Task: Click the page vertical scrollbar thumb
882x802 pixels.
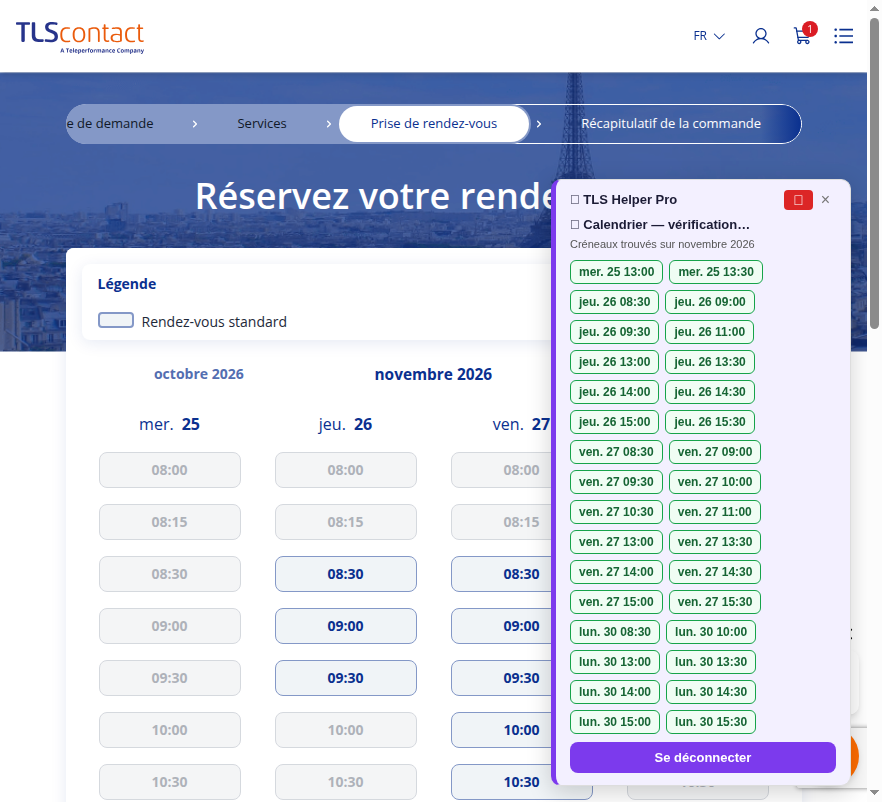Action: point(874,173)
